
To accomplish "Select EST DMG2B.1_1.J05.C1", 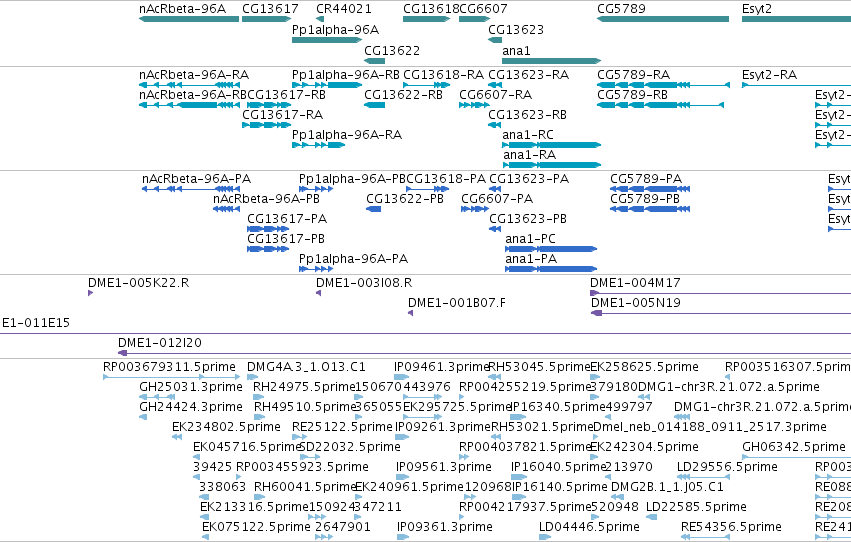I will point(618,497).
